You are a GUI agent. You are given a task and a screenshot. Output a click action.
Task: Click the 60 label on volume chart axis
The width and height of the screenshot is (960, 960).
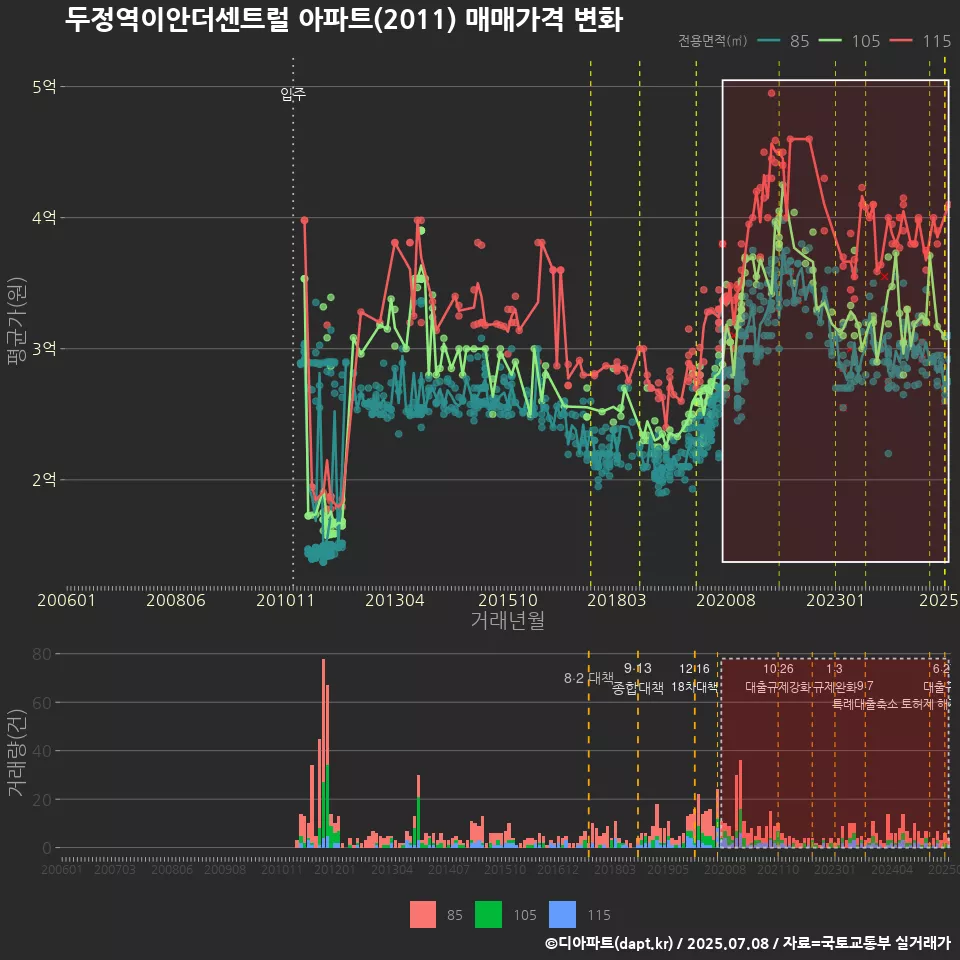click(x=42, y=703)
